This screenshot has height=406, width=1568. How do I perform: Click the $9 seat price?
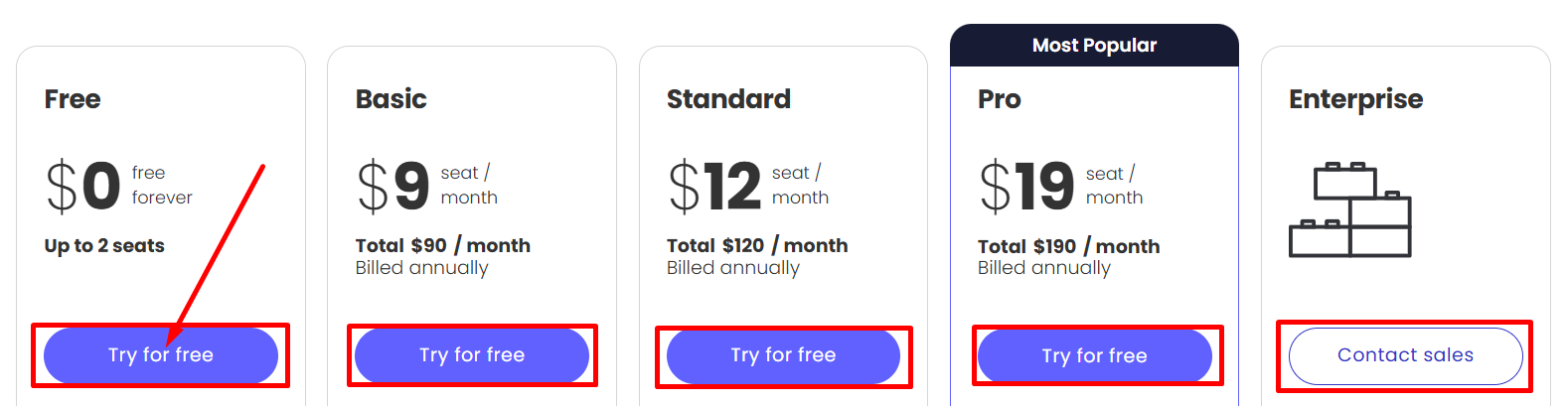point(393,187)
